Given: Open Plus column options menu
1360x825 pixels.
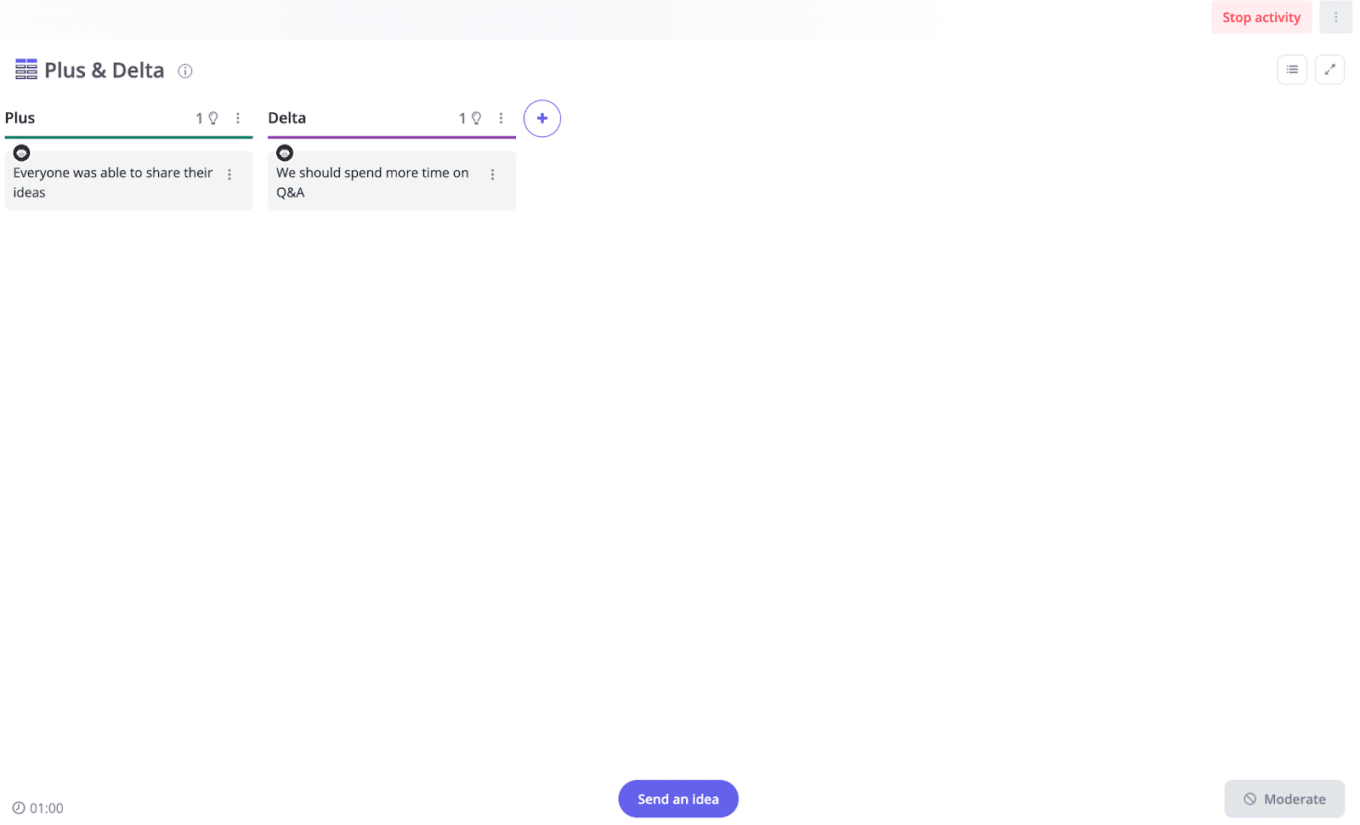Looking at the screenshot, I should point(238,118).
